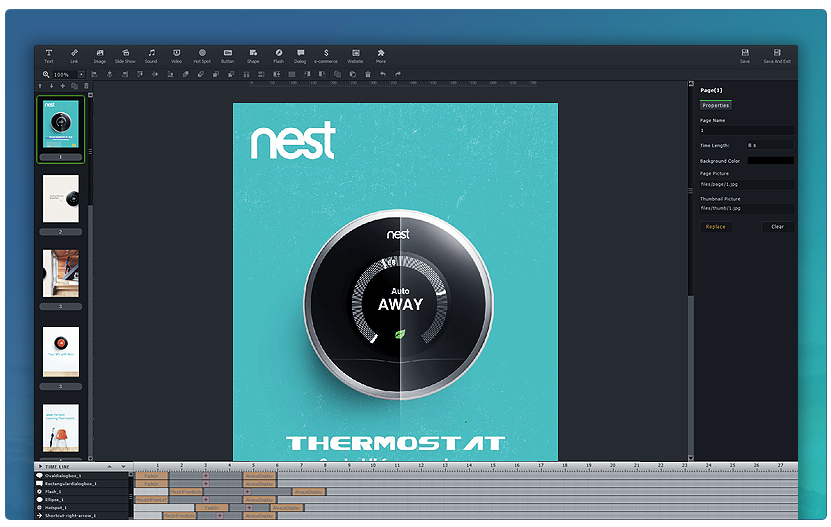Click the THERMOSTAT title on the canvas
The height and width of the screenshot is (527, 831).
coord(396,443)
